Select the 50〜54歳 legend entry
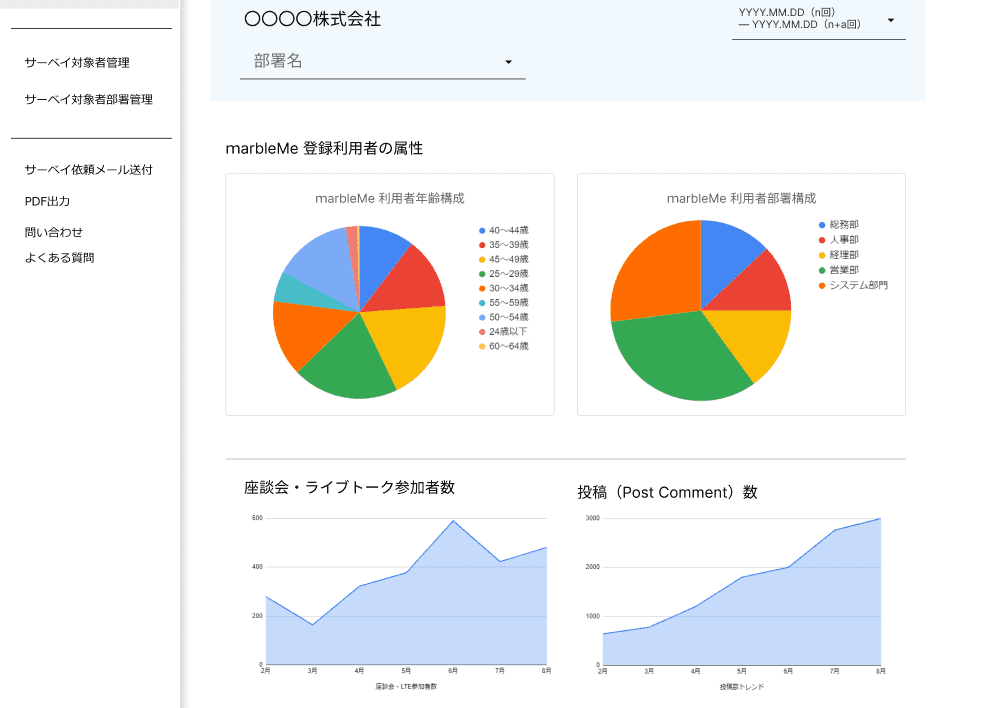Viewport: 1002px width, 708px height. click(x=504, y=317)
